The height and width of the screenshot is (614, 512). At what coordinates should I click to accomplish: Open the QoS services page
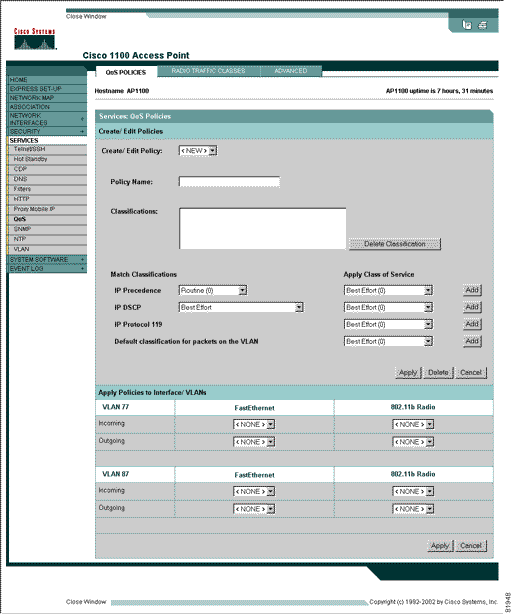(x=47, y=219)
